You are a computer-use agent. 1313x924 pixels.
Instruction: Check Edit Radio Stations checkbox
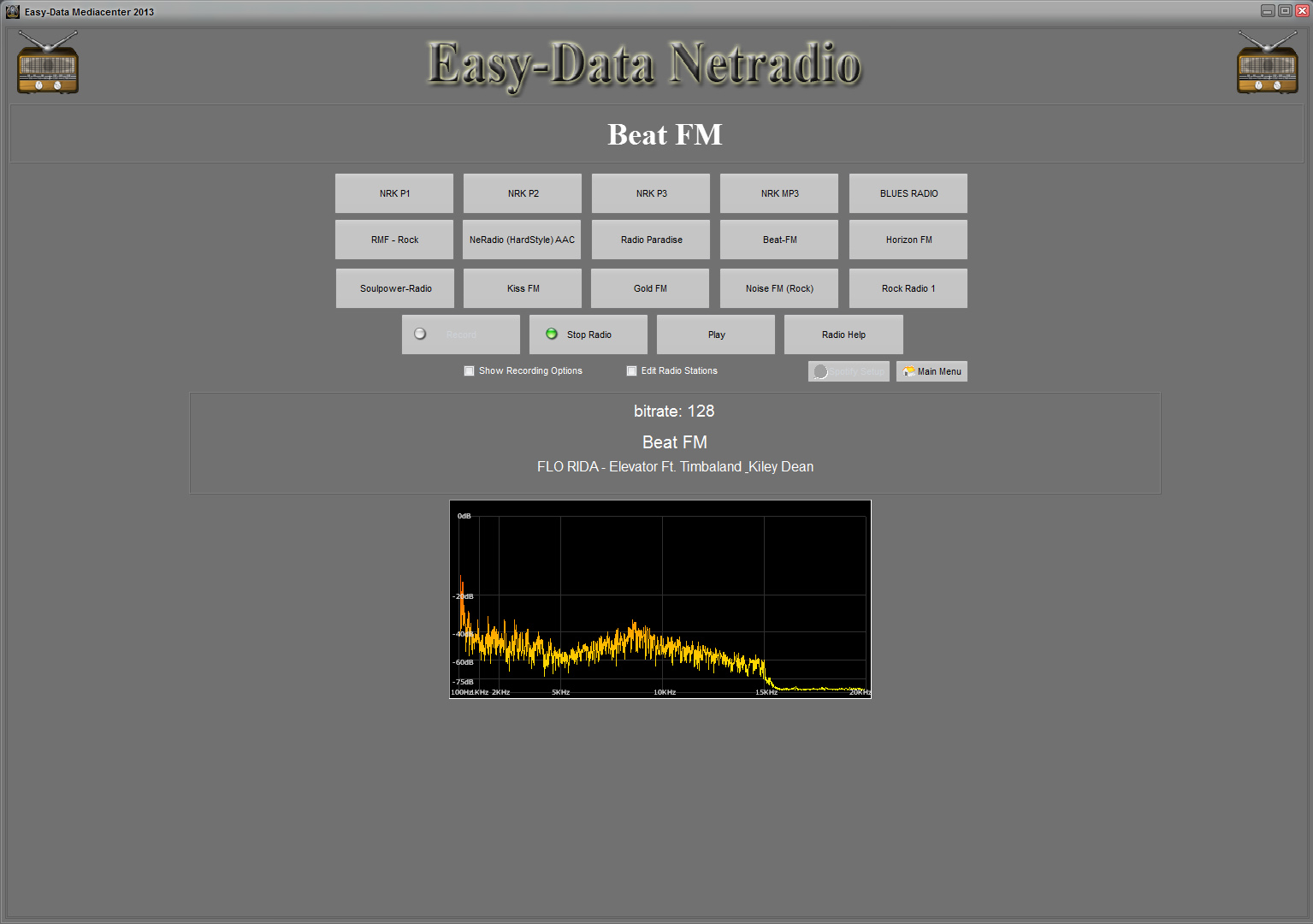point(631,370)
